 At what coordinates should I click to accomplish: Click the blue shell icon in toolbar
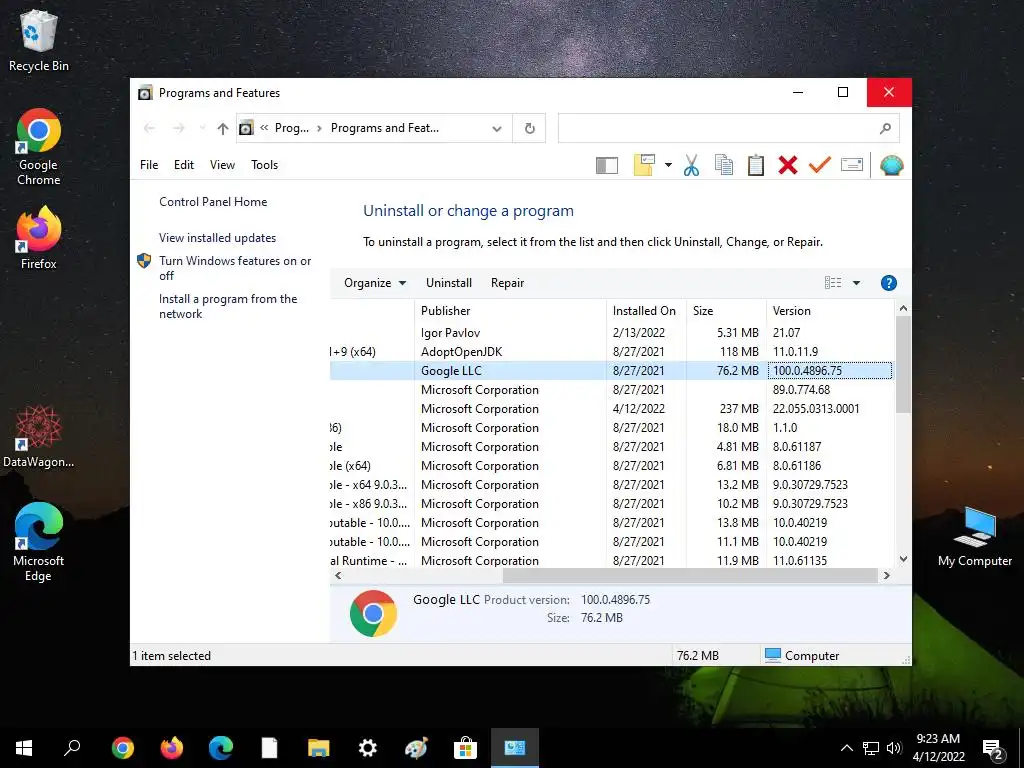891,165
